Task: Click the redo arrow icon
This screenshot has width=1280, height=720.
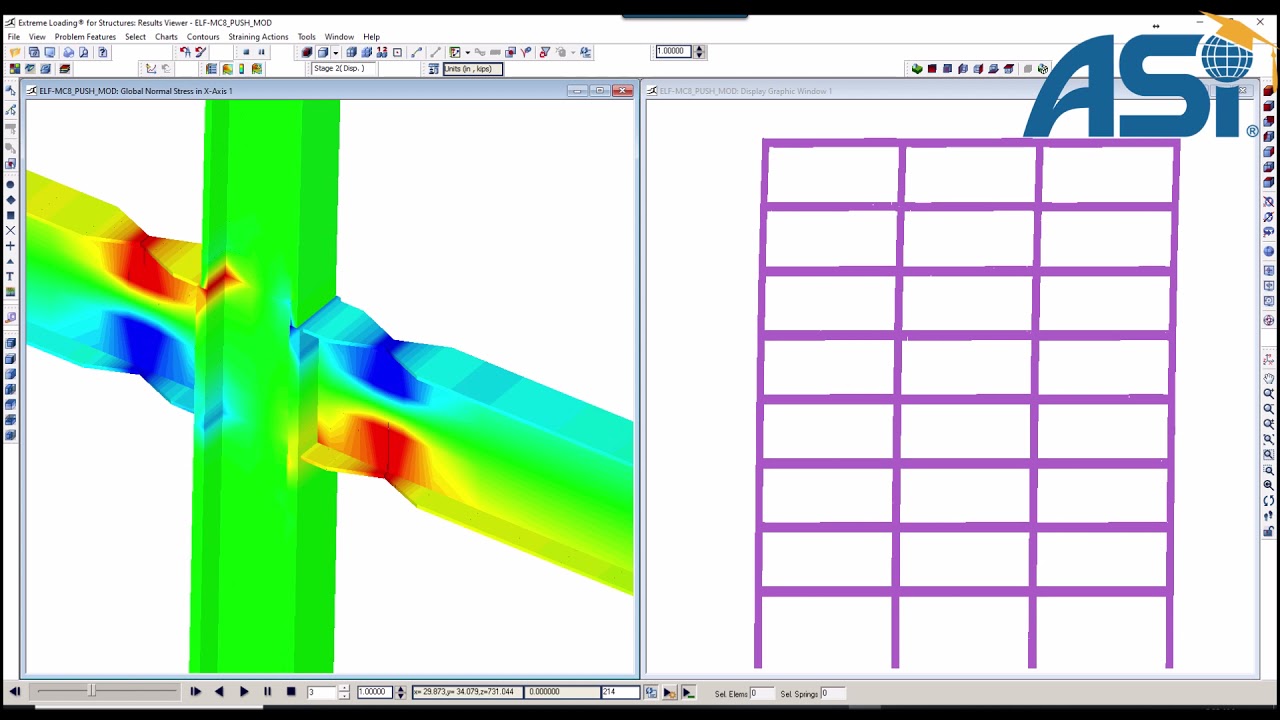Action: pyautogui.click(x=200, y=52)
